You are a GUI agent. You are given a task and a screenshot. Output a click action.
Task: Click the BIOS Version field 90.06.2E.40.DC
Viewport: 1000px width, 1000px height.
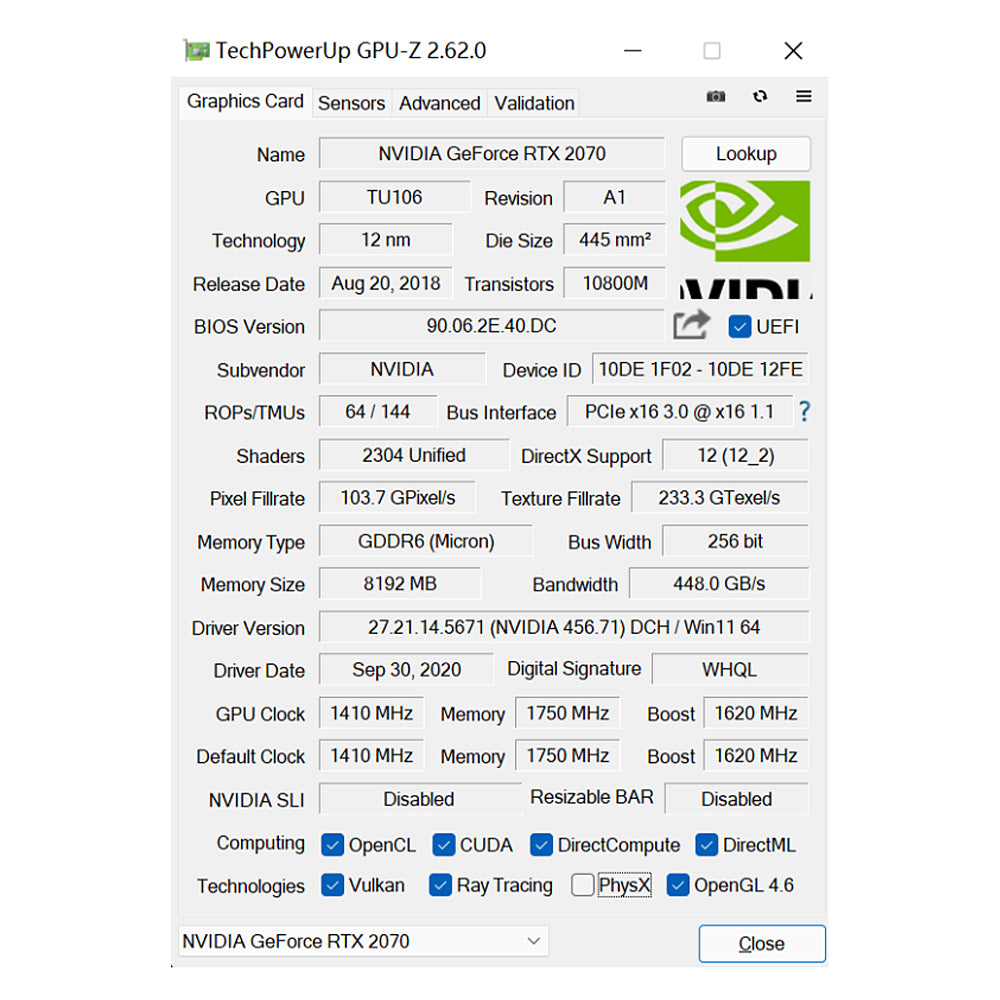(492, 326)
